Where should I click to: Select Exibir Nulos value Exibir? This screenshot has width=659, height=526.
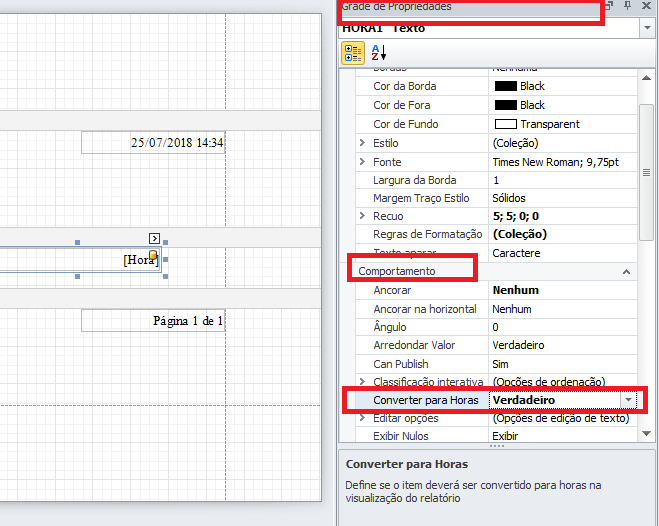[563, 436]
